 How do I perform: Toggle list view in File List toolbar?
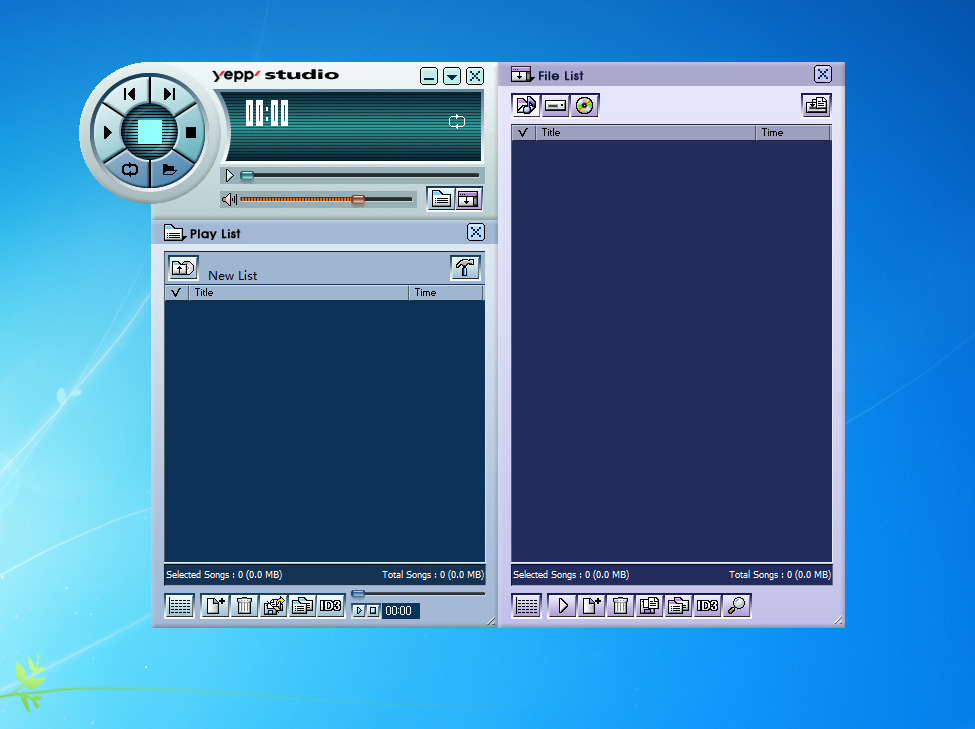coord(527,606)
